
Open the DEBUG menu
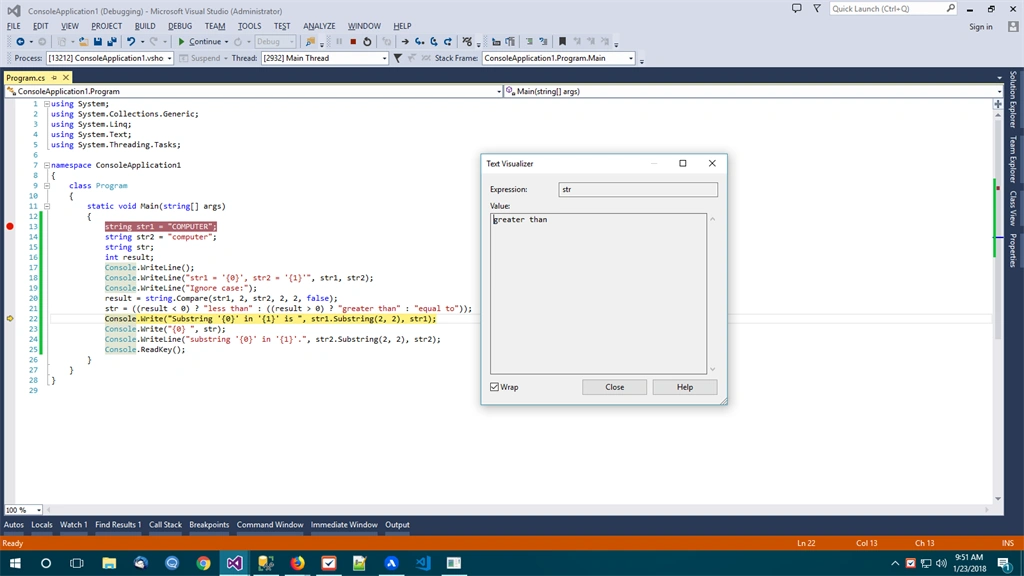[180, 26]
